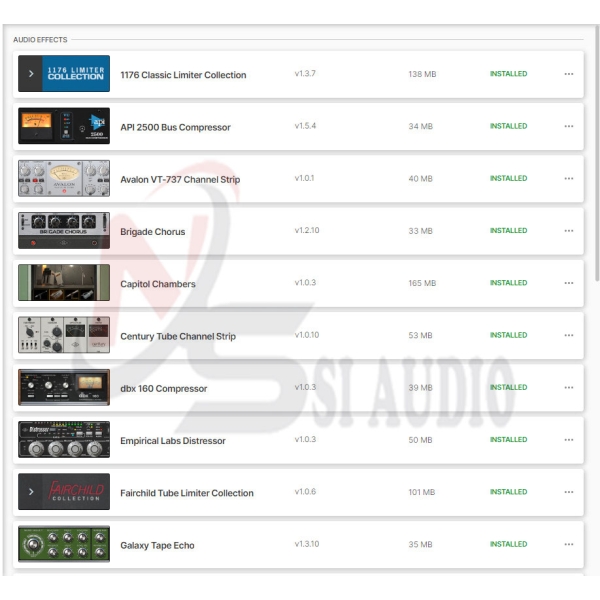Open more options for Capitol Chambers

(x=569, y=283)
